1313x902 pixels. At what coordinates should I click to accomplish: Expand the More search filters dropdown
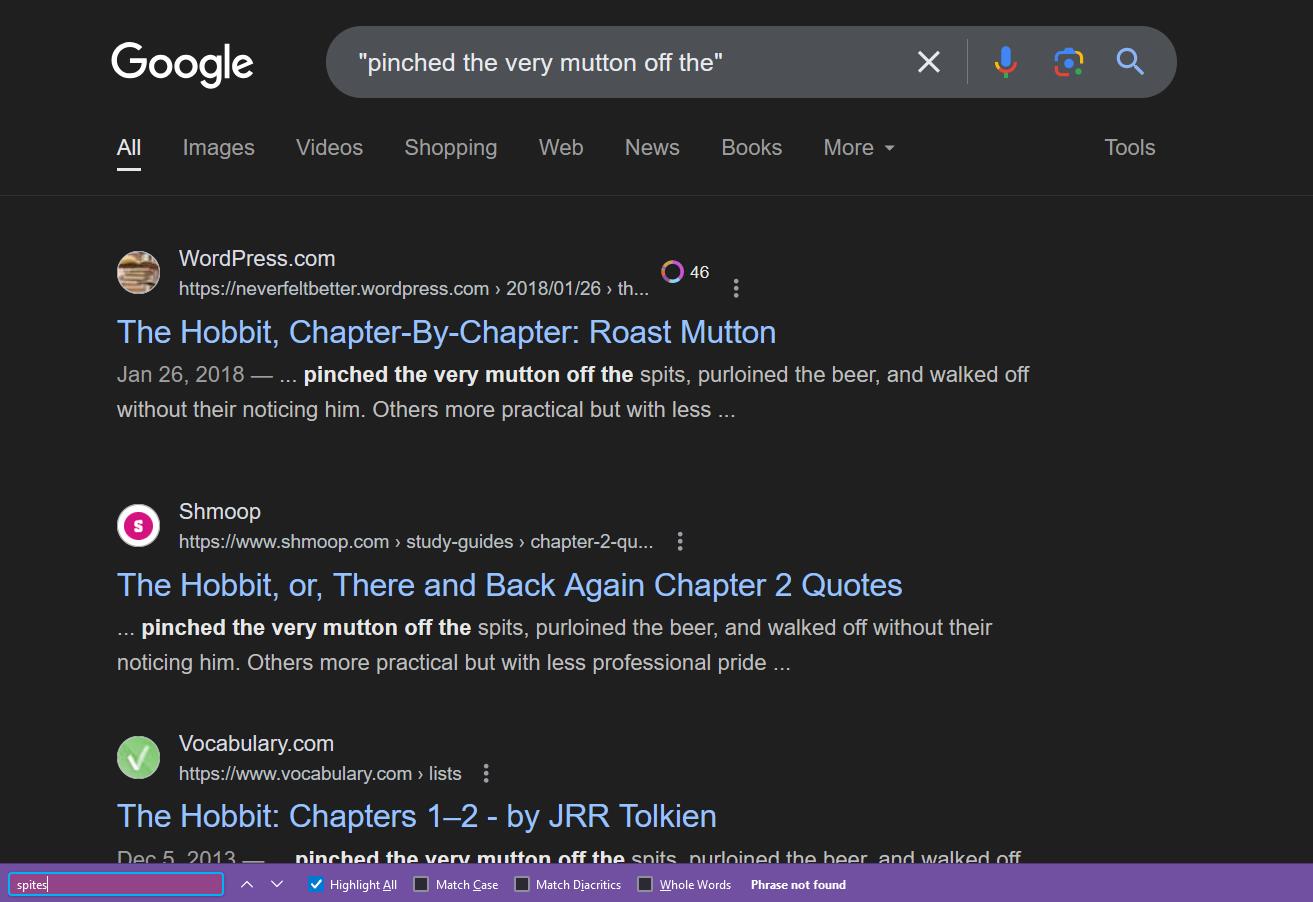click(859, 148)
